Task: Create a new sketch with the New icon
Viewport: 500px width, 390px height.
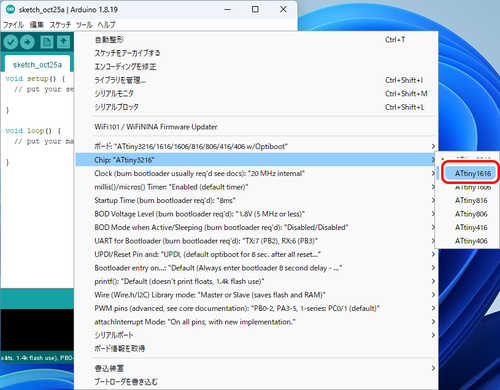Action: tap(46, 42)
